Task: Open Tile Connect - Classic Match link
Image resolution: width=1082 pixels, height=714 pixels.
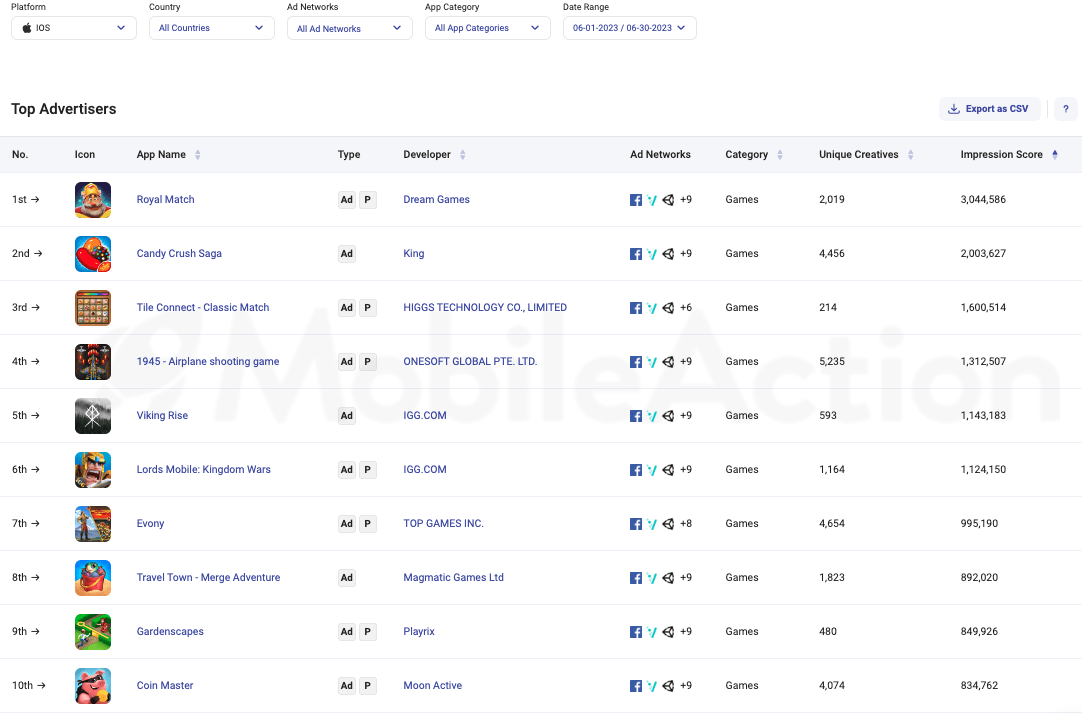Action: [203, 307]
